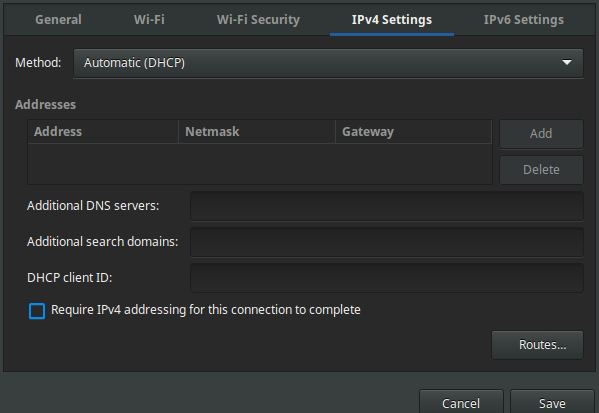Image resolution: width=599 pixels, height=413 pixels.
Task: Click the empty addresses list area
Action: click(x=260, y=164)
